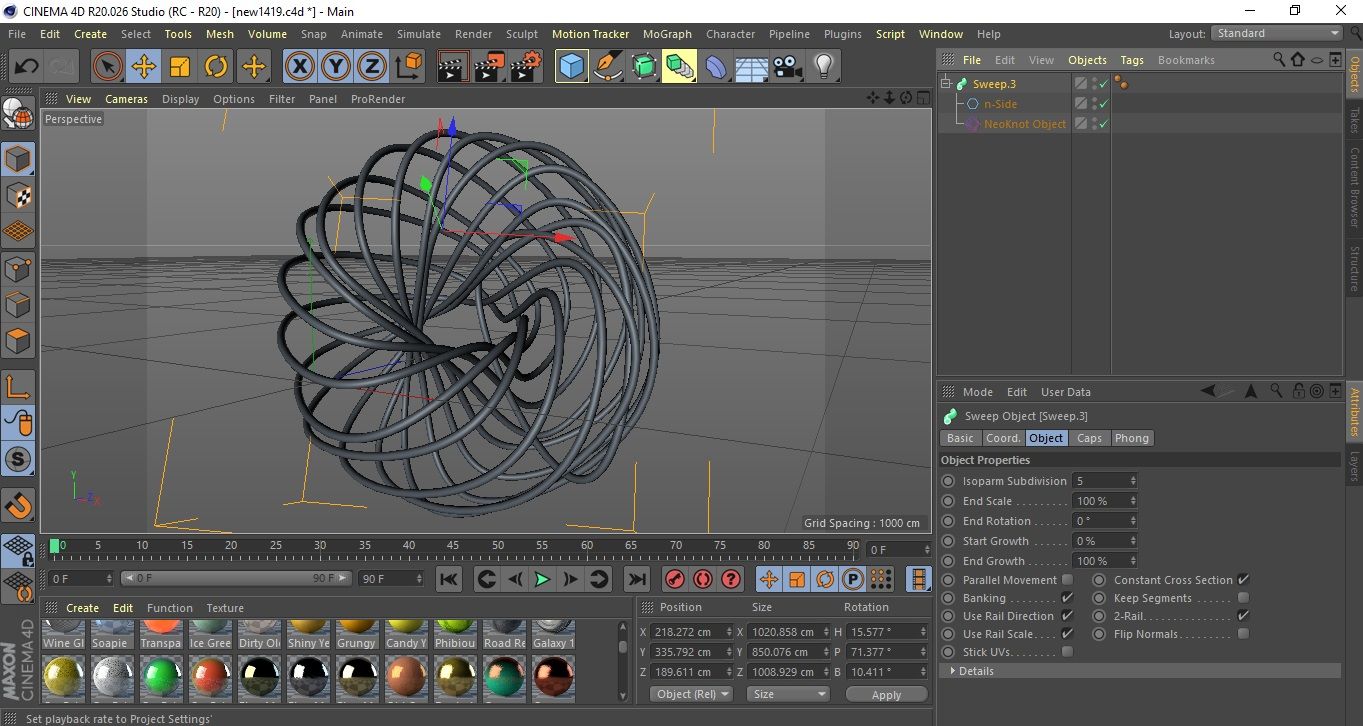The width and height of the screenshot is (1363, 726).
Task: Click the Camera object icon
Action: 787,67
